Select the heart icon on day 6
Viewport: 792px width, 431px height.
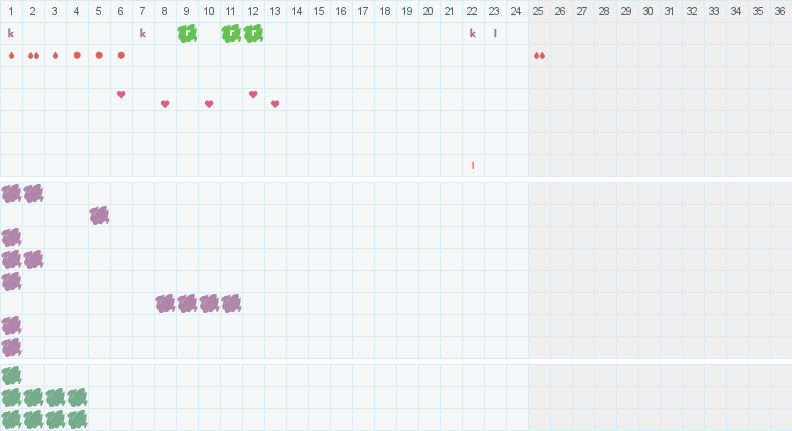[121, 95]
